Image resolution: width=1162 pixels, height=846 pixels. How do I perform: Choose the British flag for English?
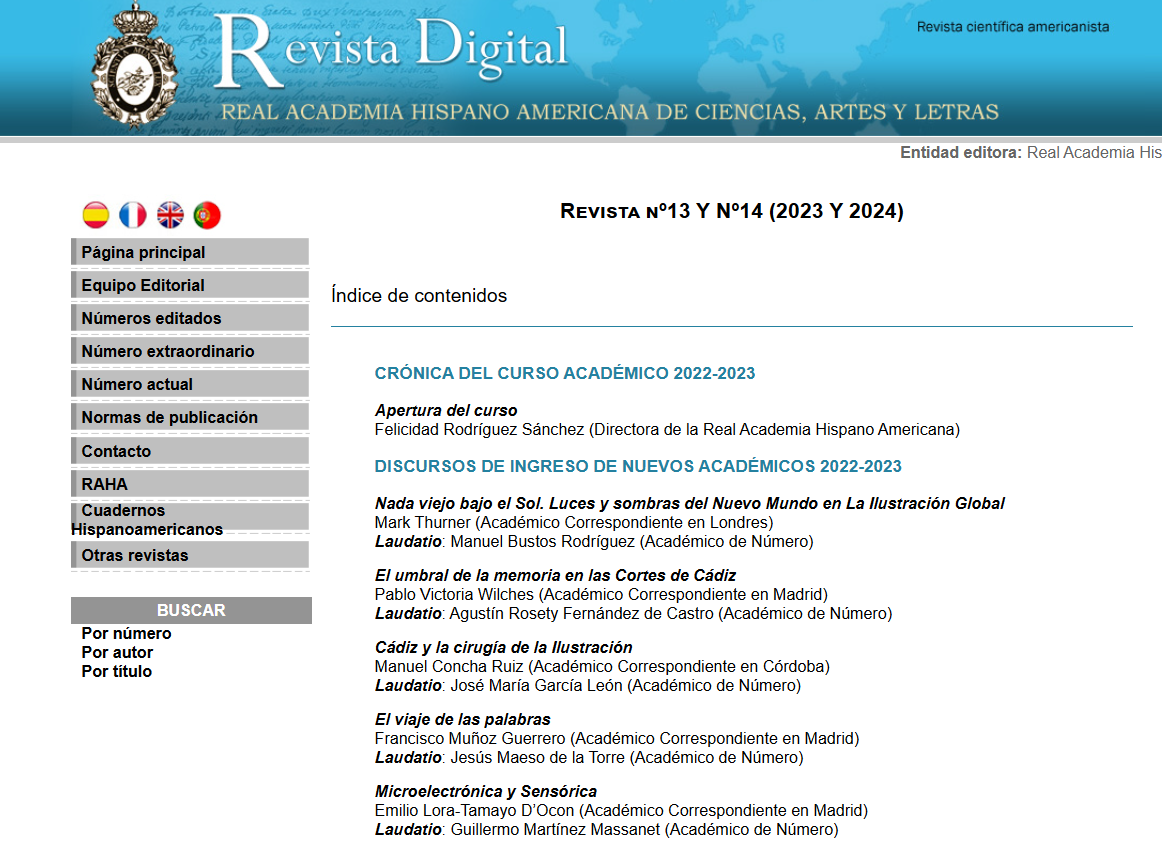point(170,215)
